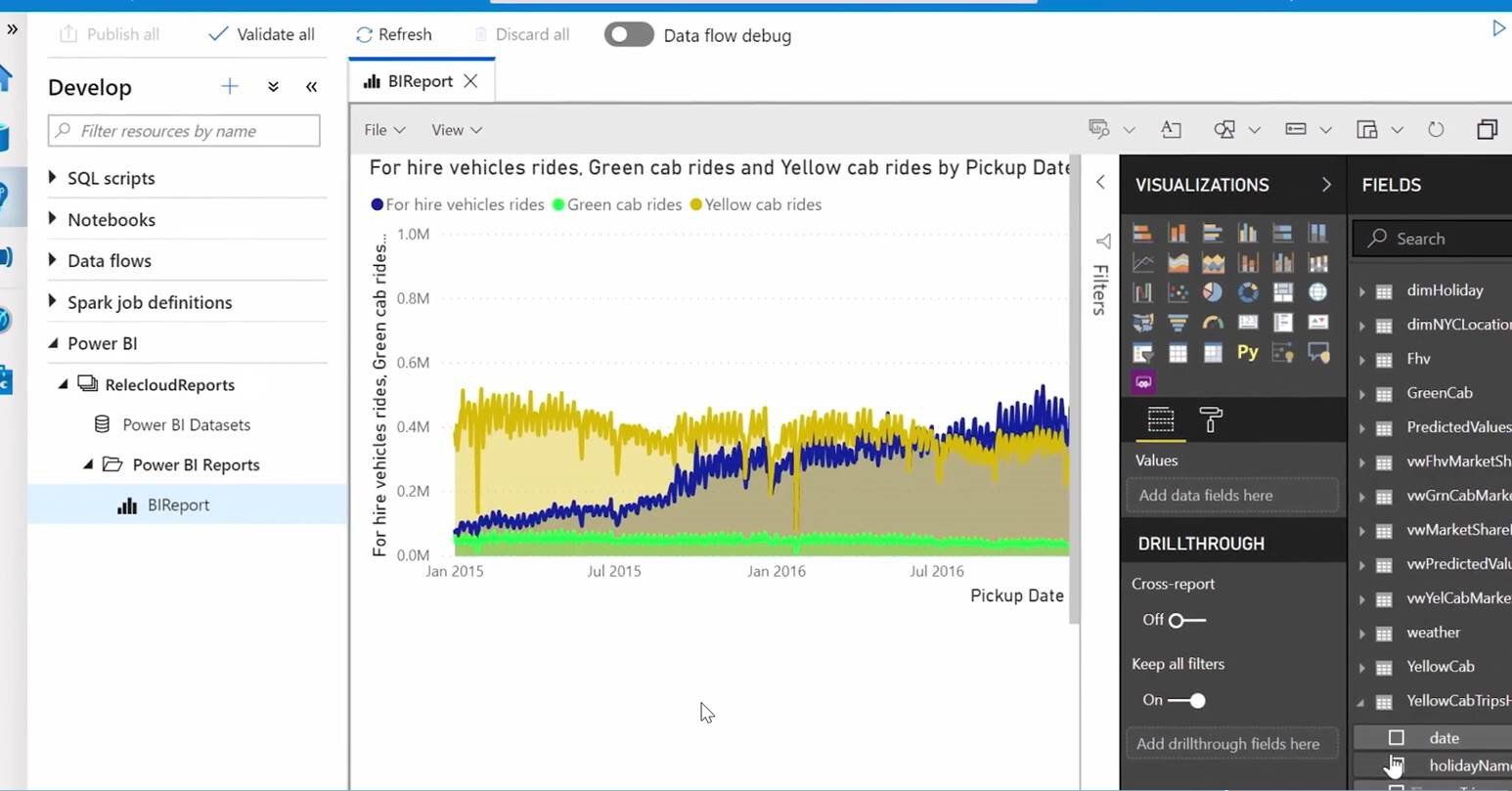
Task: Click the Filter resources by name field
Action: click(184, 131)
